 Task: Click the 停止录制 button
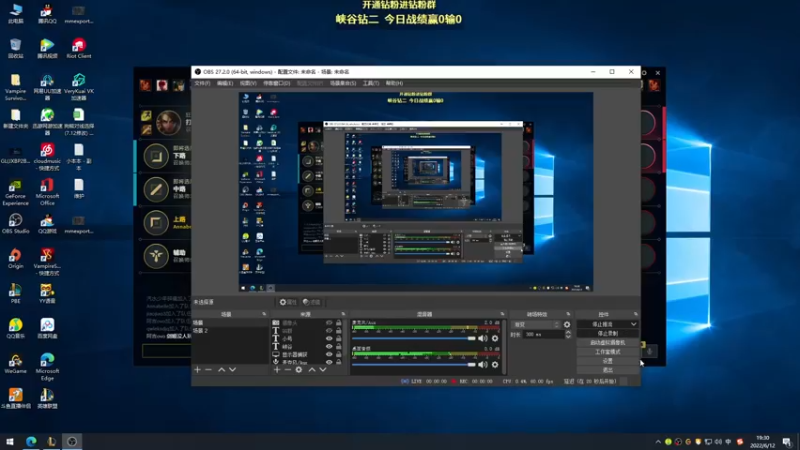click(x=607, y=333)
